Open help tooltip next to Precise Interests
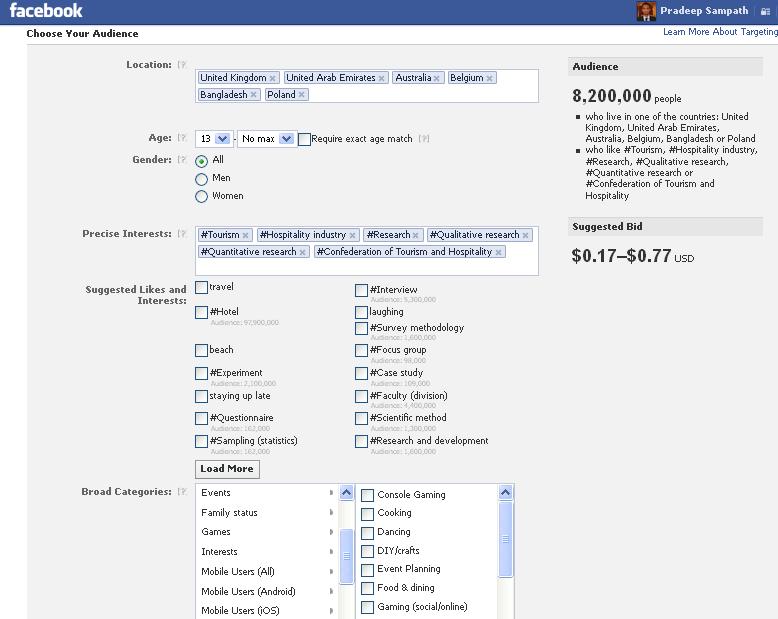778x619 pixels. point(182,234)
